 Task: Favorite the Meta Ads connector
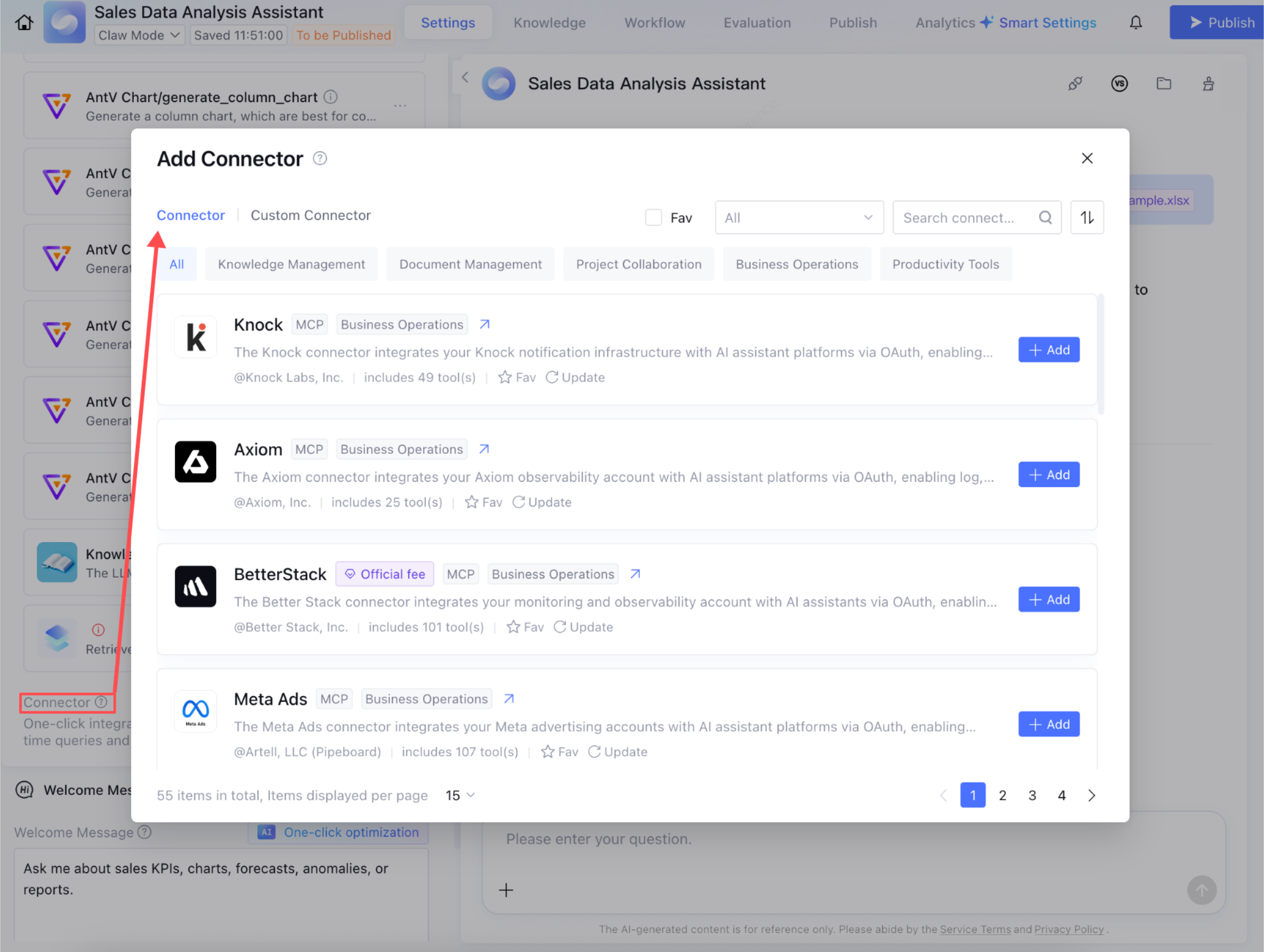(560, 752)
